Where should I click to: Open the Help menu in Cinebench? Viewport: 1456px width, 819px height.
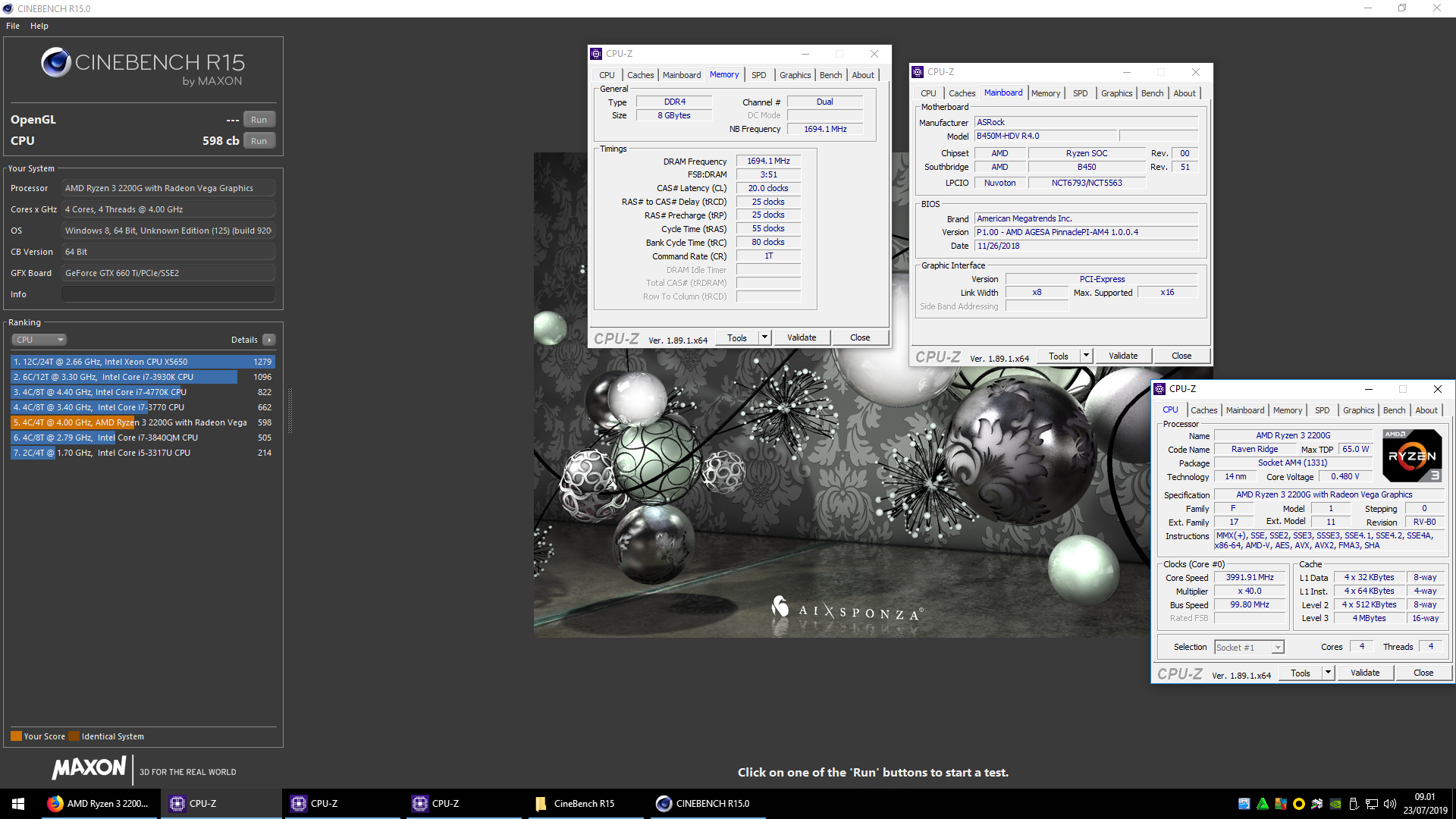[39, 26]
